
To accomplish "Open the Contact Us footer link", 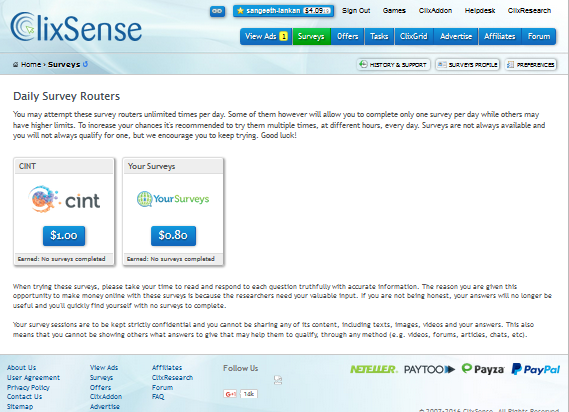I will pyautogui.click(x=24, y=397).
